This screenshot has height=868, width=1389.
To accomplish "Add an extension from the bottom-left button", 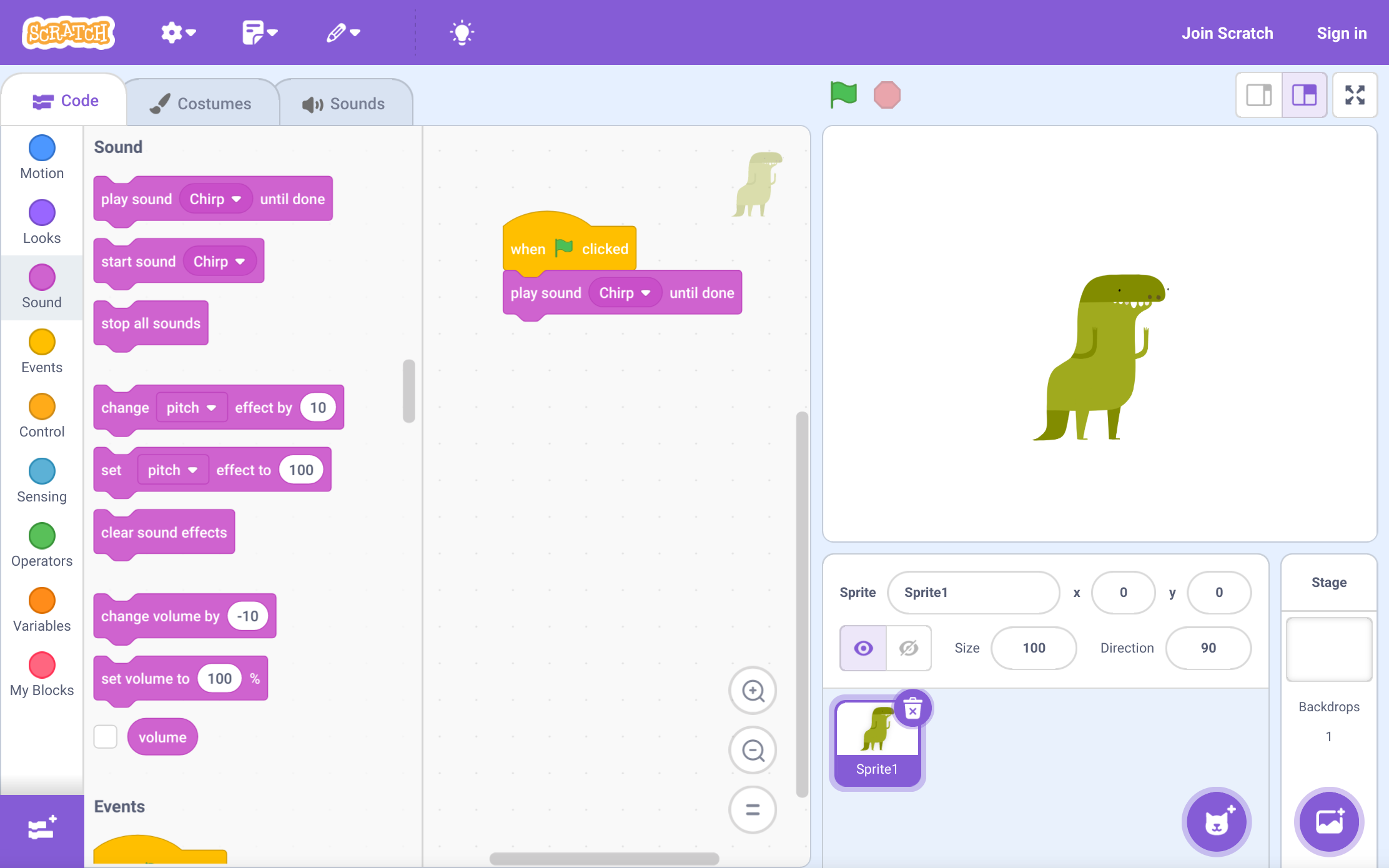I will click(x=41, y=828).
